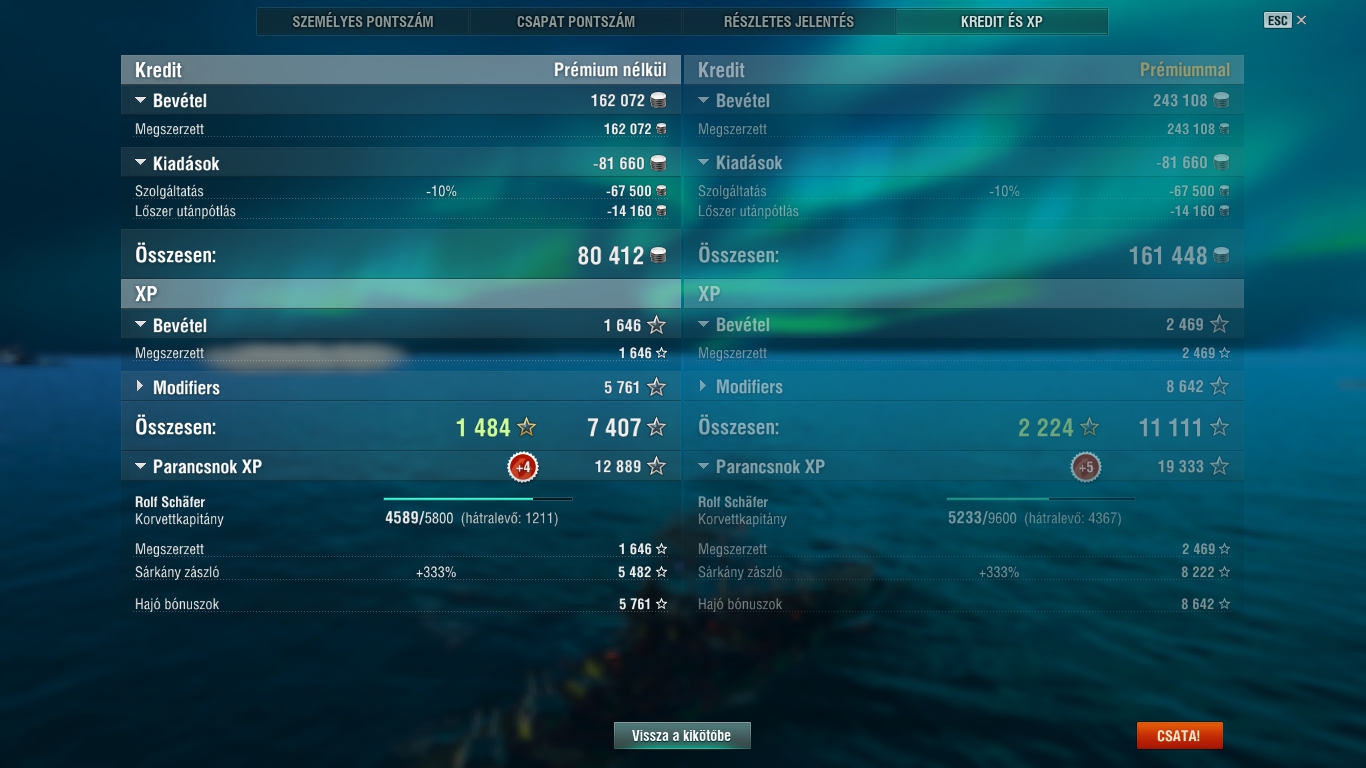1366x768 pixels.
Task: Click the credits coin icon beside 80 412
Action: pyautogui.click(x=658, y=256)
